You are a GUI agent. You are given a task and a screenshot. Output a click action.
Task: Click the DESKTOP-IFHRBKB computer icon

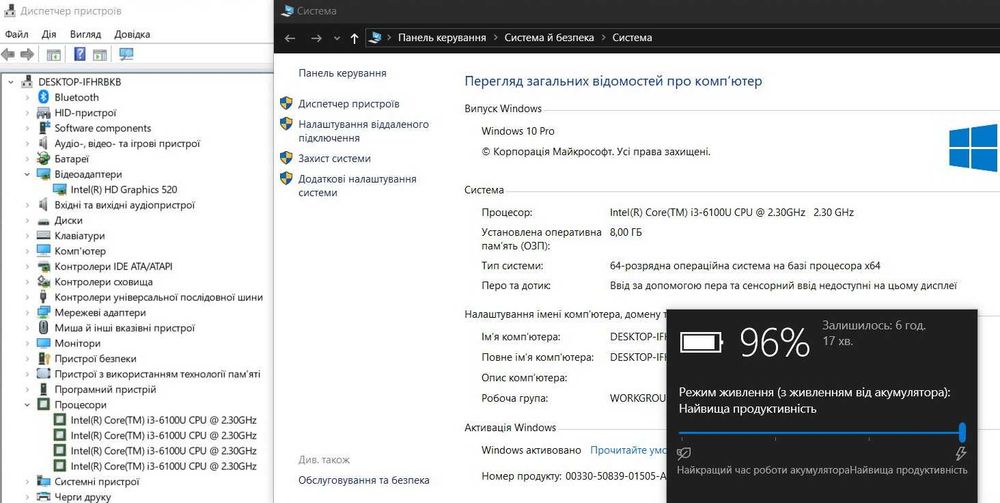[x=27, y=82]
